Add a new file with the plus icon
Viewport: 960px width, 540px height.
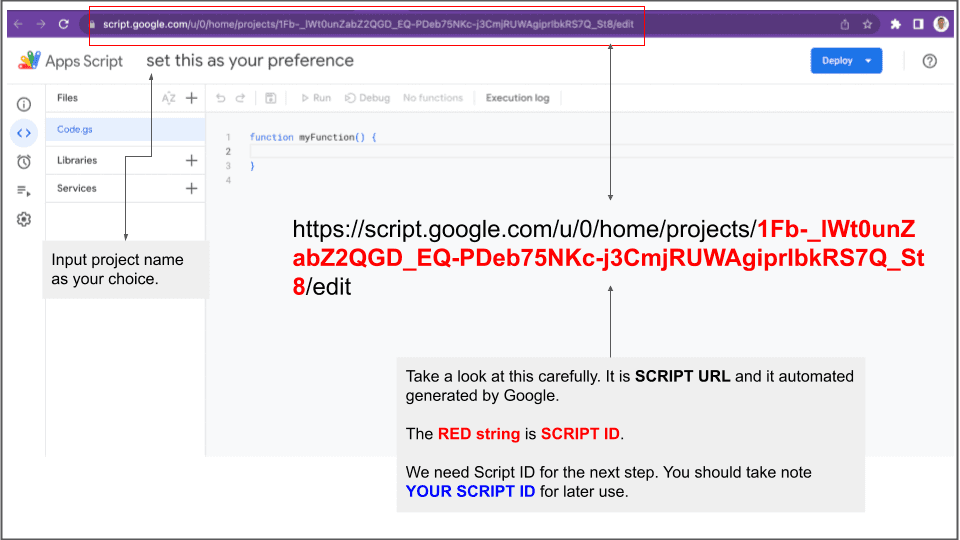[x=192, y=98]
